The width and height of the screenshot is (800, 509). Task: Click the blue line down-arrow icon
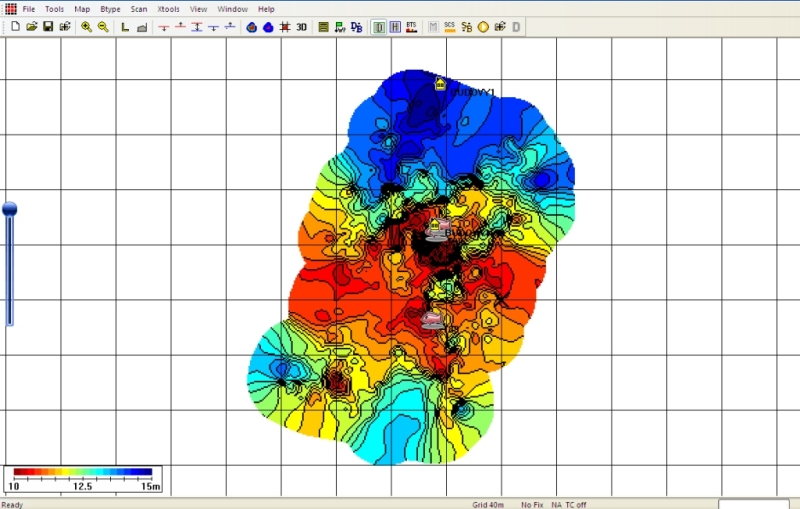pos(213,27)
